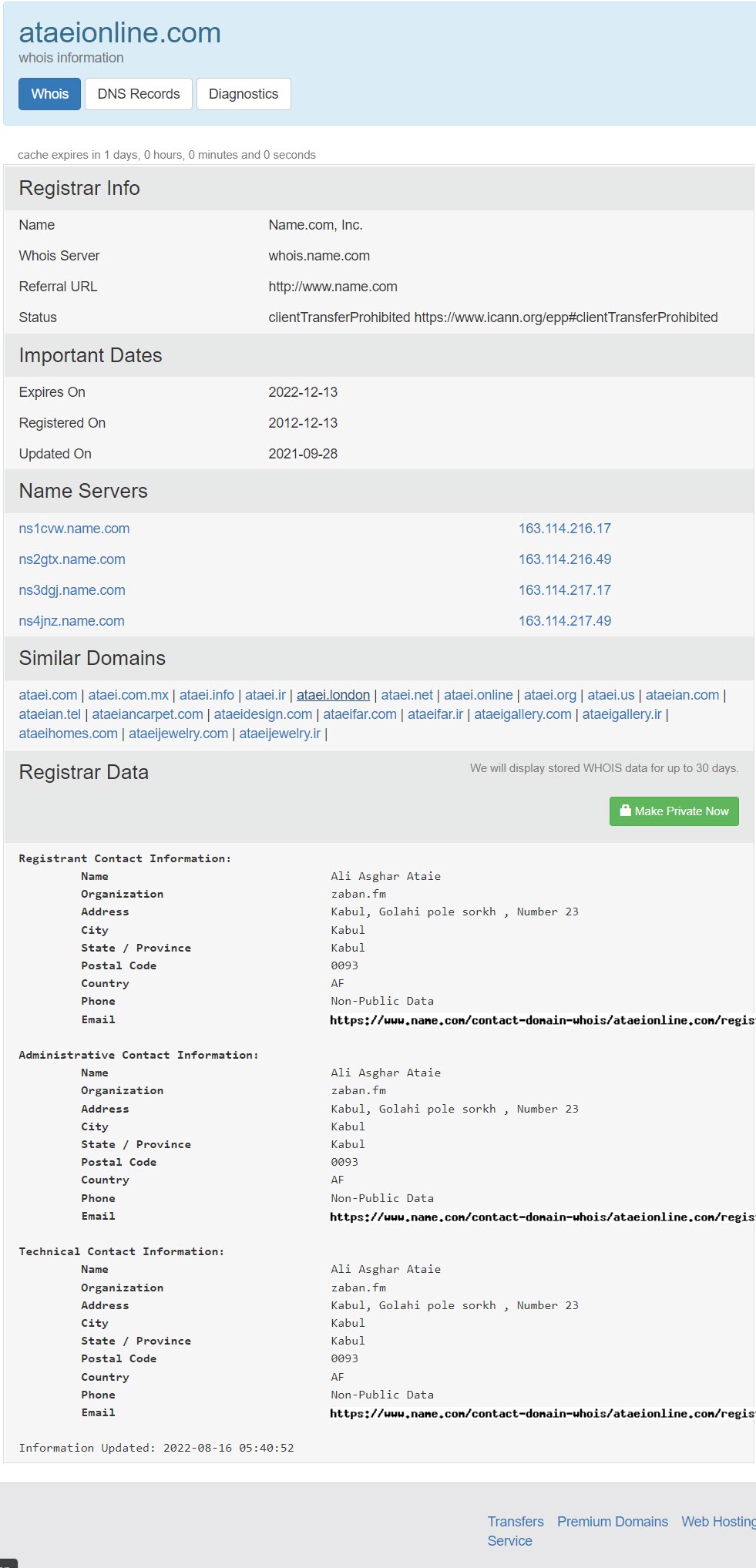756x1568 pixels.
Task: Click the cache expires notice text
Action: (166, 155)
